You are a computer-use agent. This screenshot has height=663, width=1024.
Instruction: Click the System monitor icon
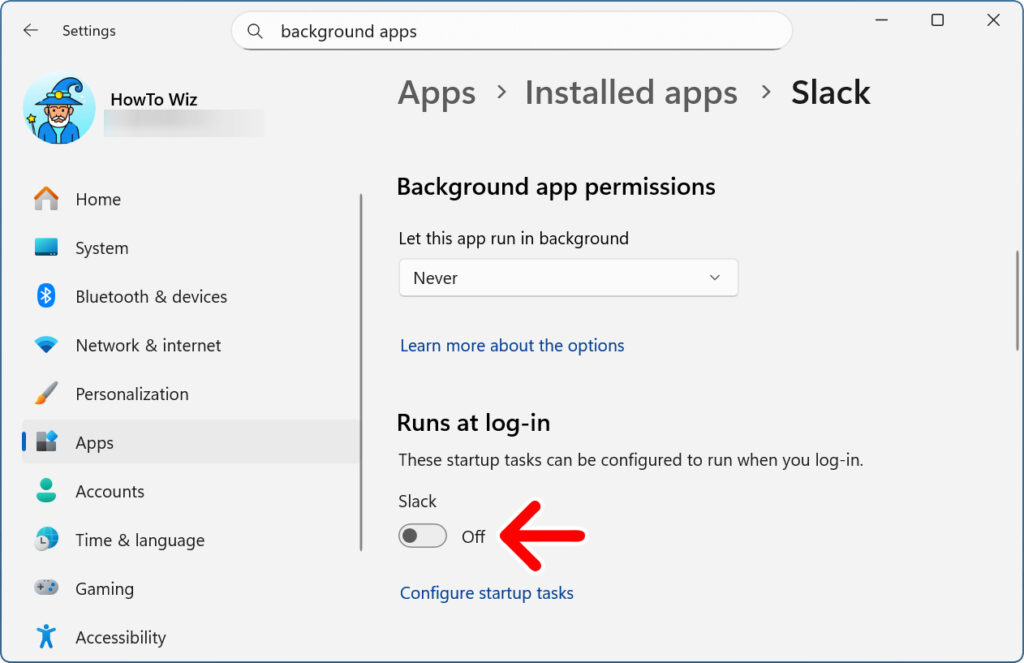point(46,248)
